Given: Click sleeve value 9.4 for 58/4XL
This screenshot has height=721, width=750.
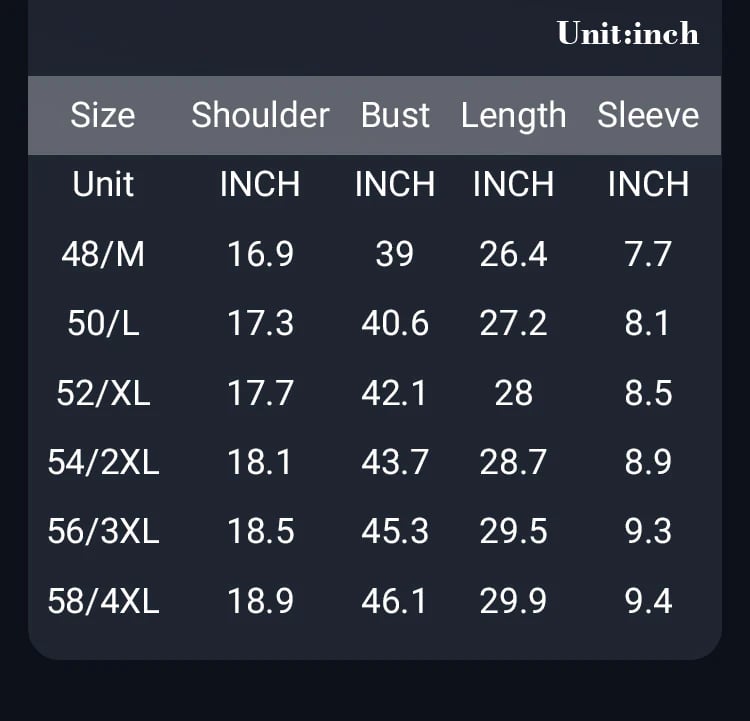Looking at the screenshot, I should [x=648, y=601].
